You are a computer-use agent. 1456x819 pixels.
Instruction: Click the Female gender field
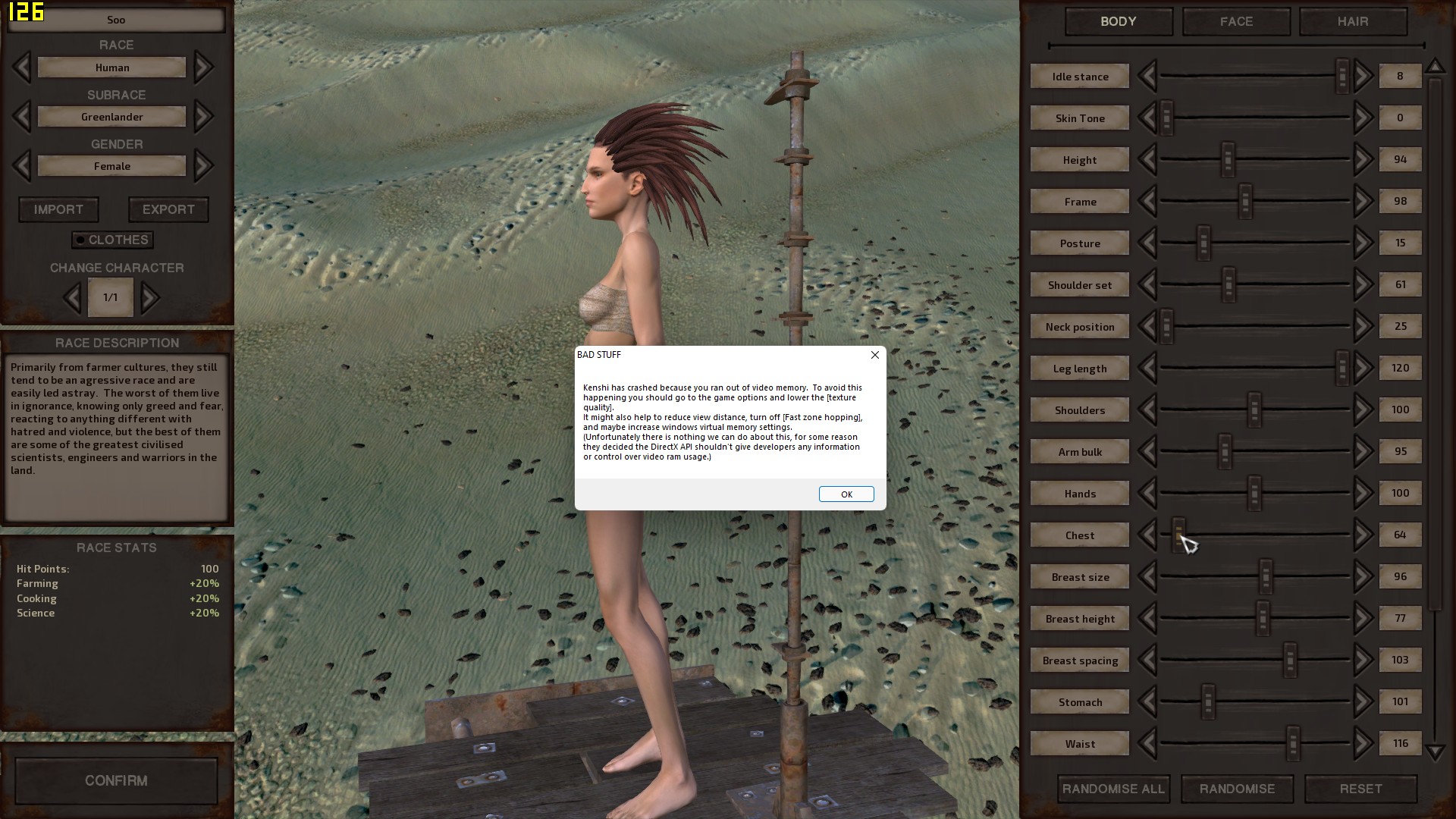(112, 166)
